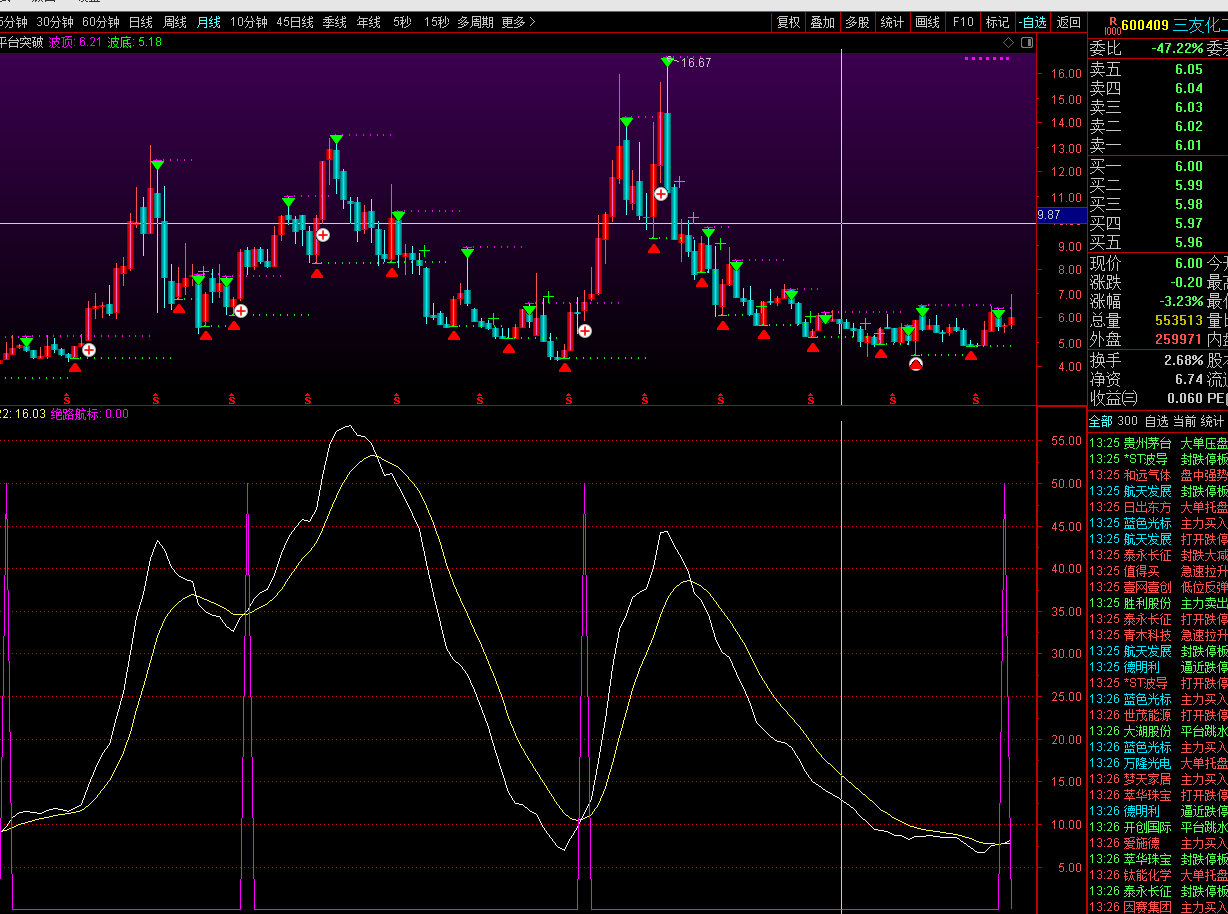
Task: Click the leftmost circled plus buy marker
Action: 89,349
